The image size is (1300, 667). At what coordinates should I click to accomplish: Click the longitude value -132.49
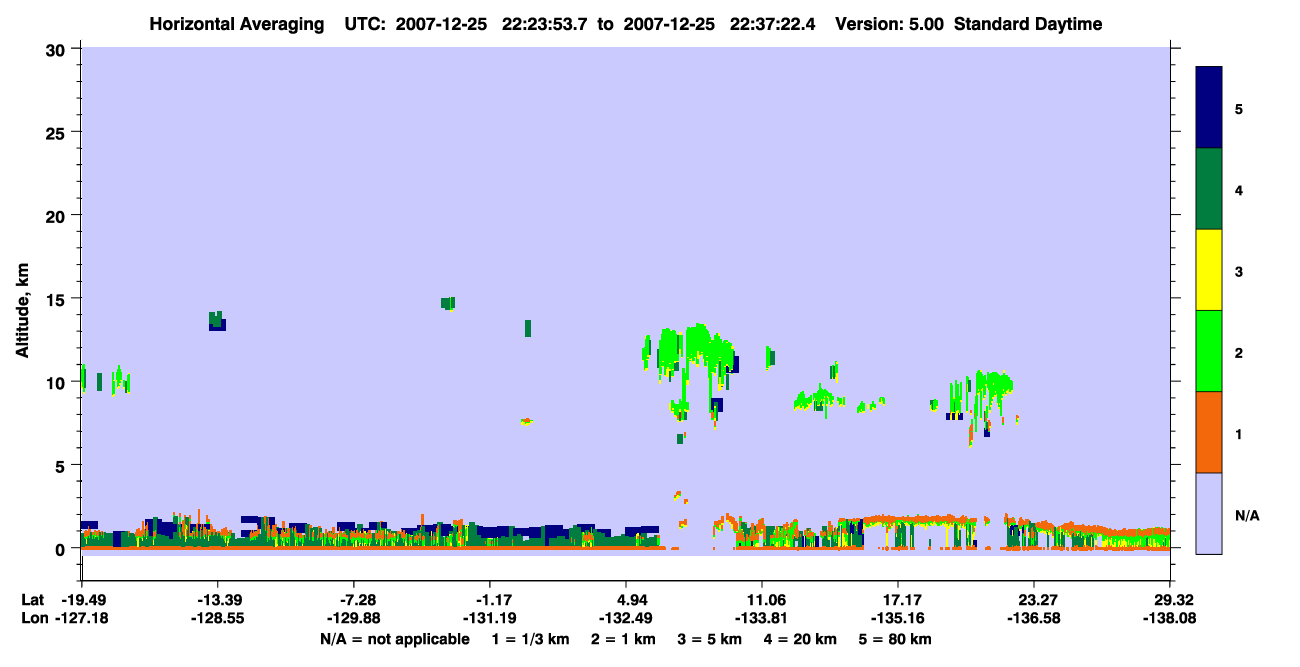point(626,618)
